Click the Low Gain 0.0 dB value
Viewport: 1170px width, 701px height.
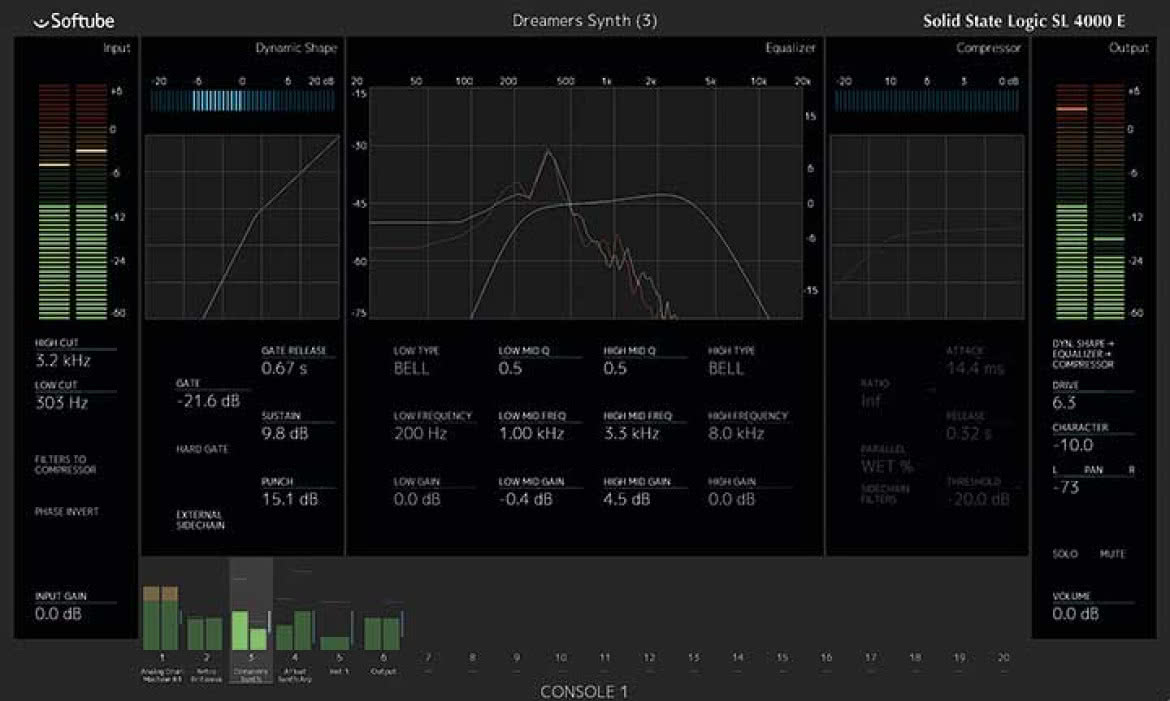(x=416, y=499)
